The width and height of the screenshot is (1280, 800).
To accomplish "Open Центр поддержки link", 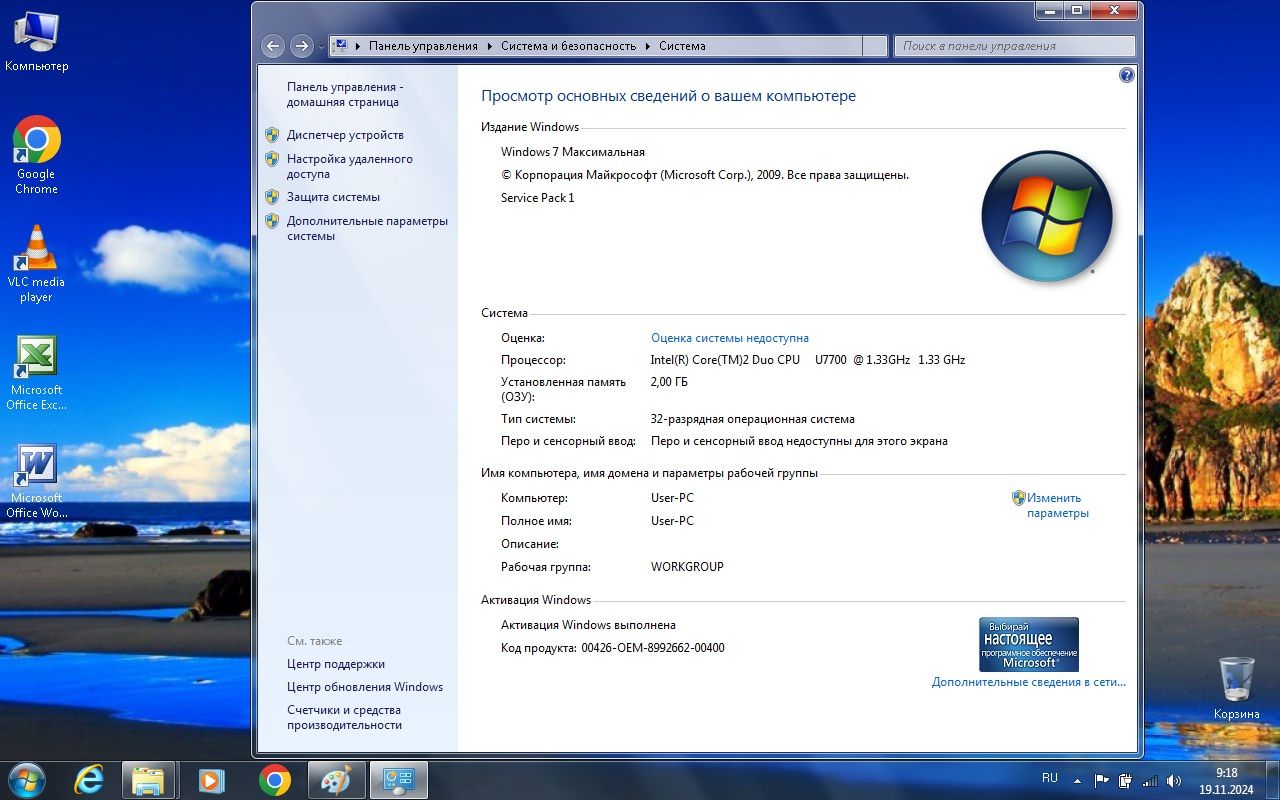I will pos(336,664).
